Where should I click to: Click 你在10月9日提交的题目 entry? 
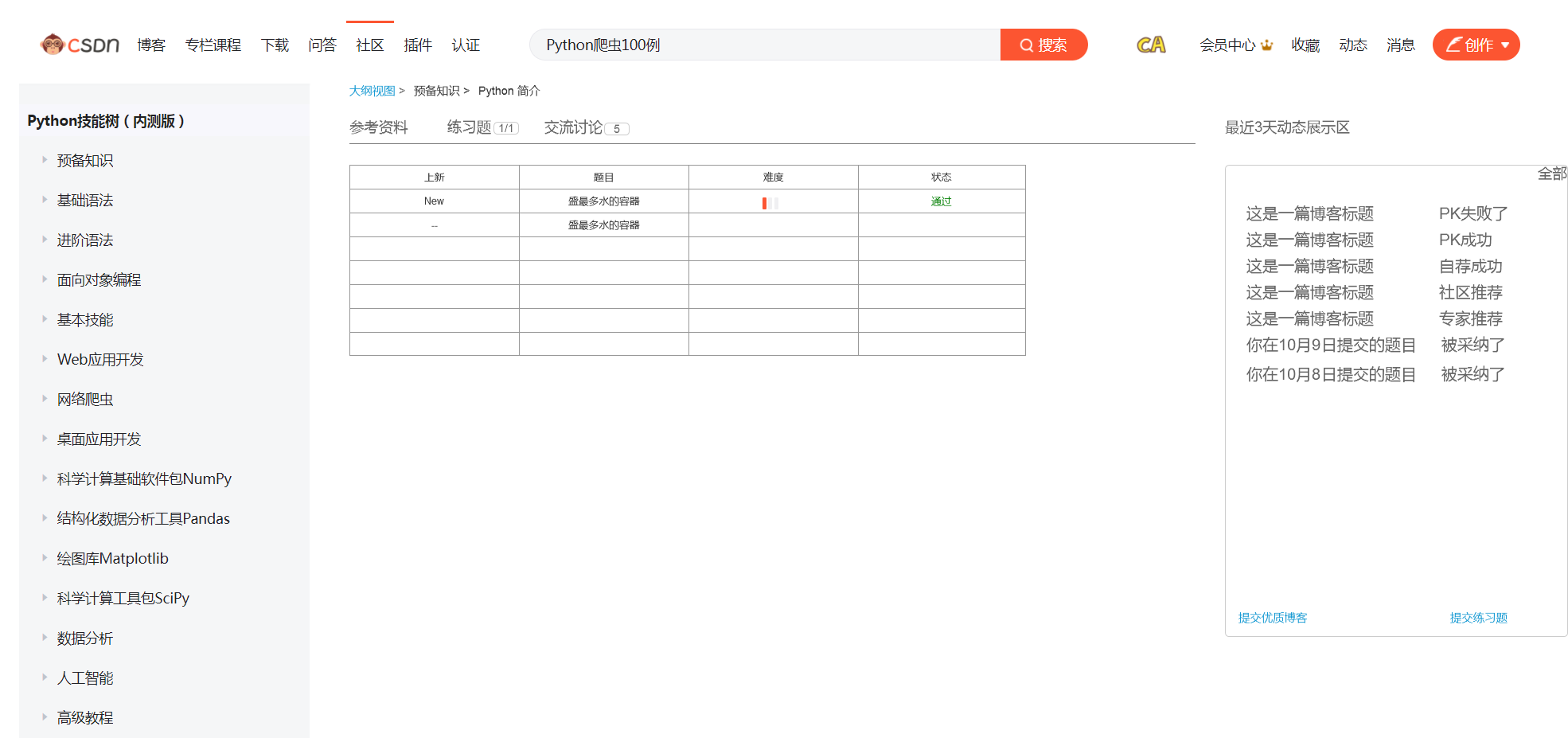coord(1332,345)
